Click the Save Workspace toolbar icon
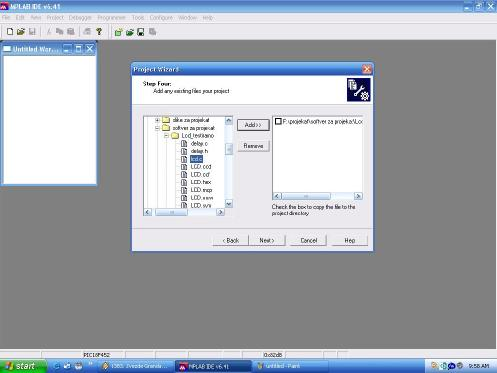This screenshot has height=373, width=497. click(141, 32)
